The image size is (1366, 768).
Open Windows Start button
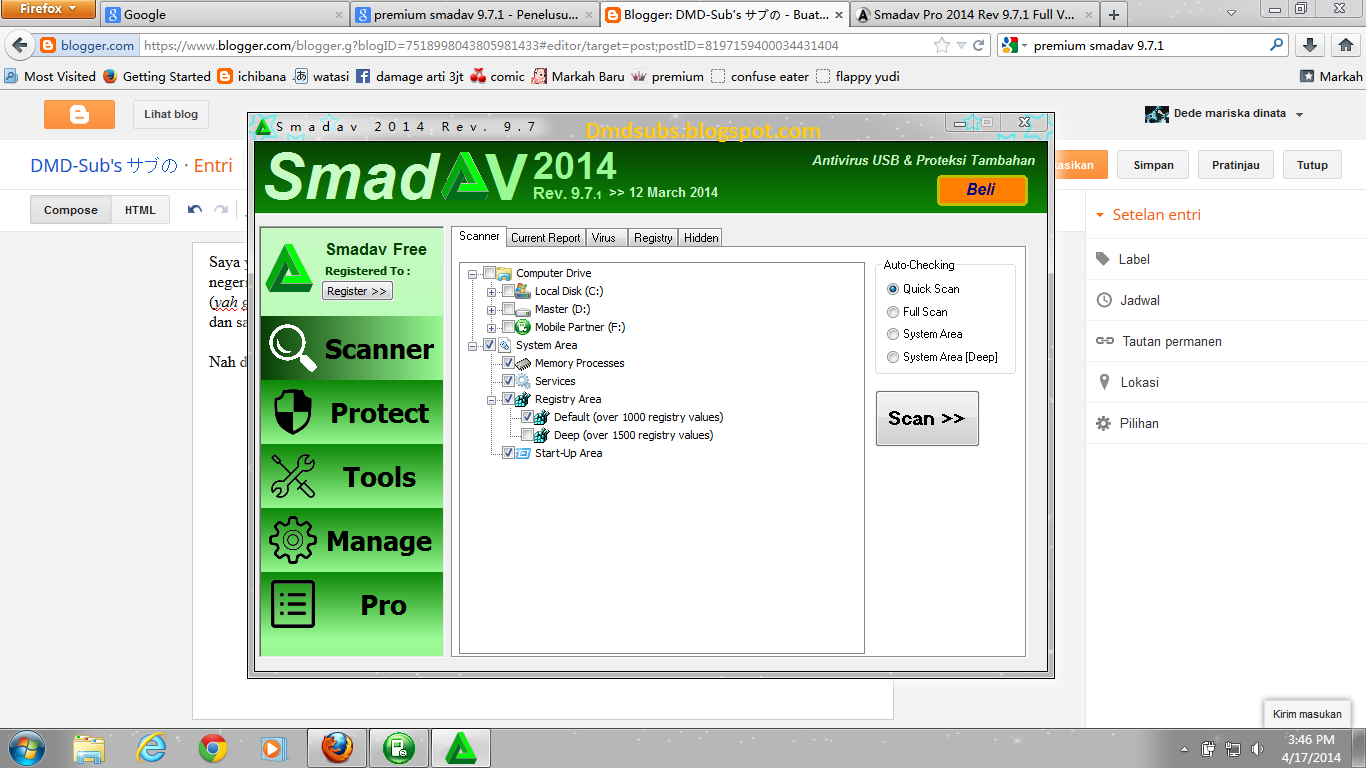(x=25, y=748)
